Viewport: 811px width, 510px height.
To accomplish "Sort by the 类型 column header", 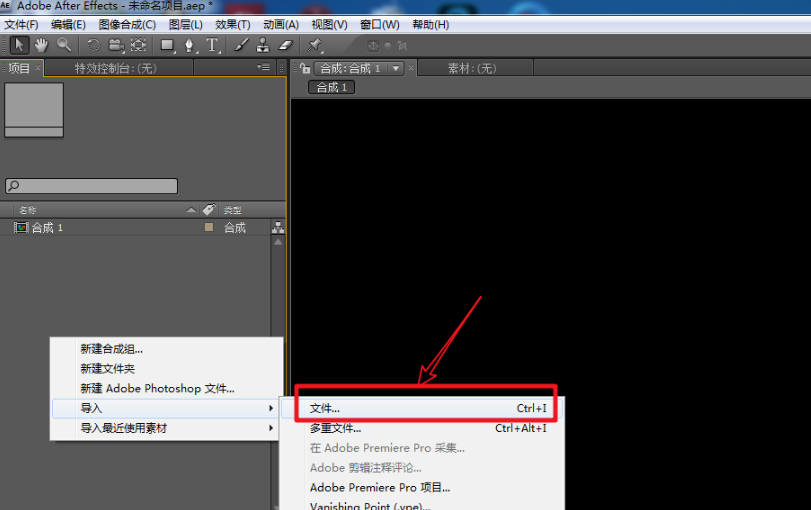I will pyautogui.click(x=232, y=210).
